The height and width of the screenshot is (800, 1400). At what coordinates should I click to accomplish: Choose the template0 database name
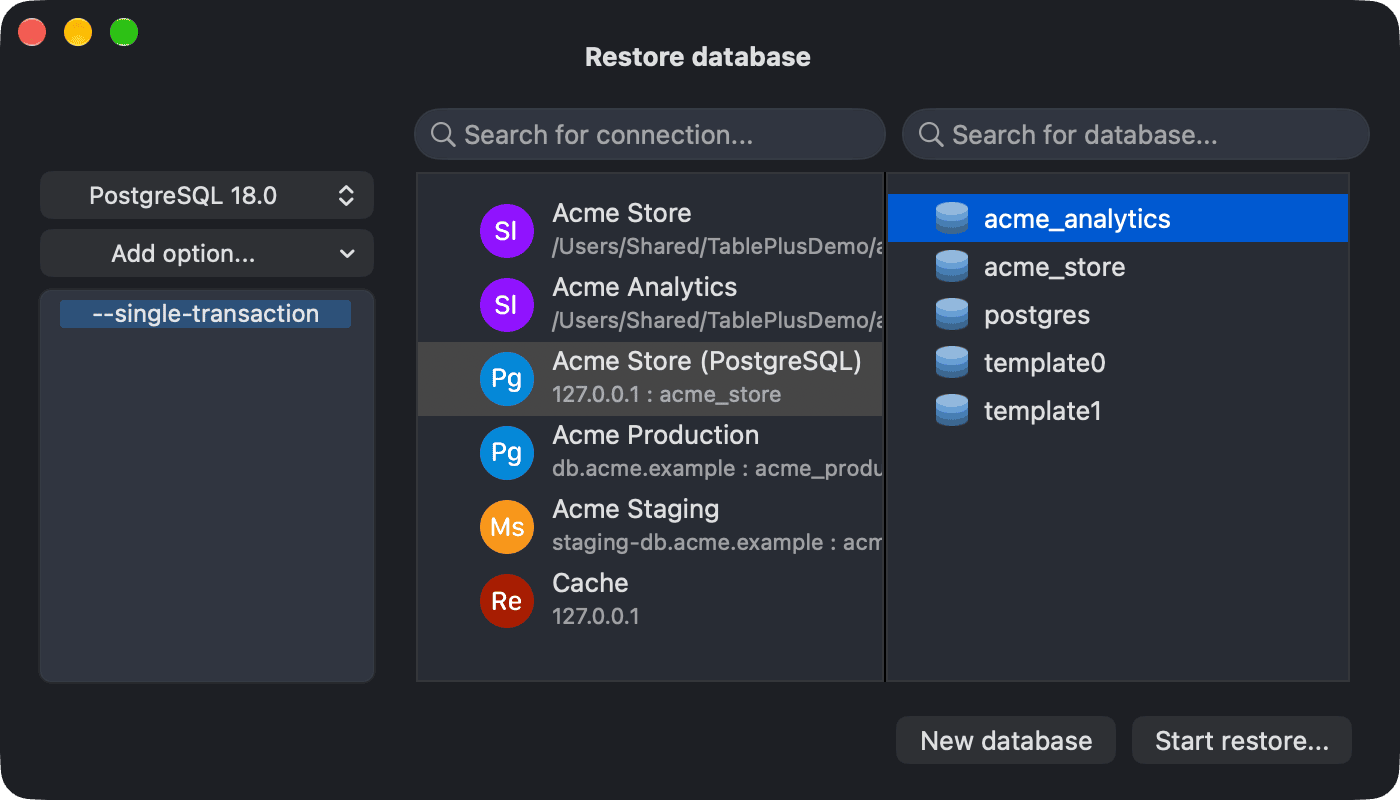tap(1045, 363)
